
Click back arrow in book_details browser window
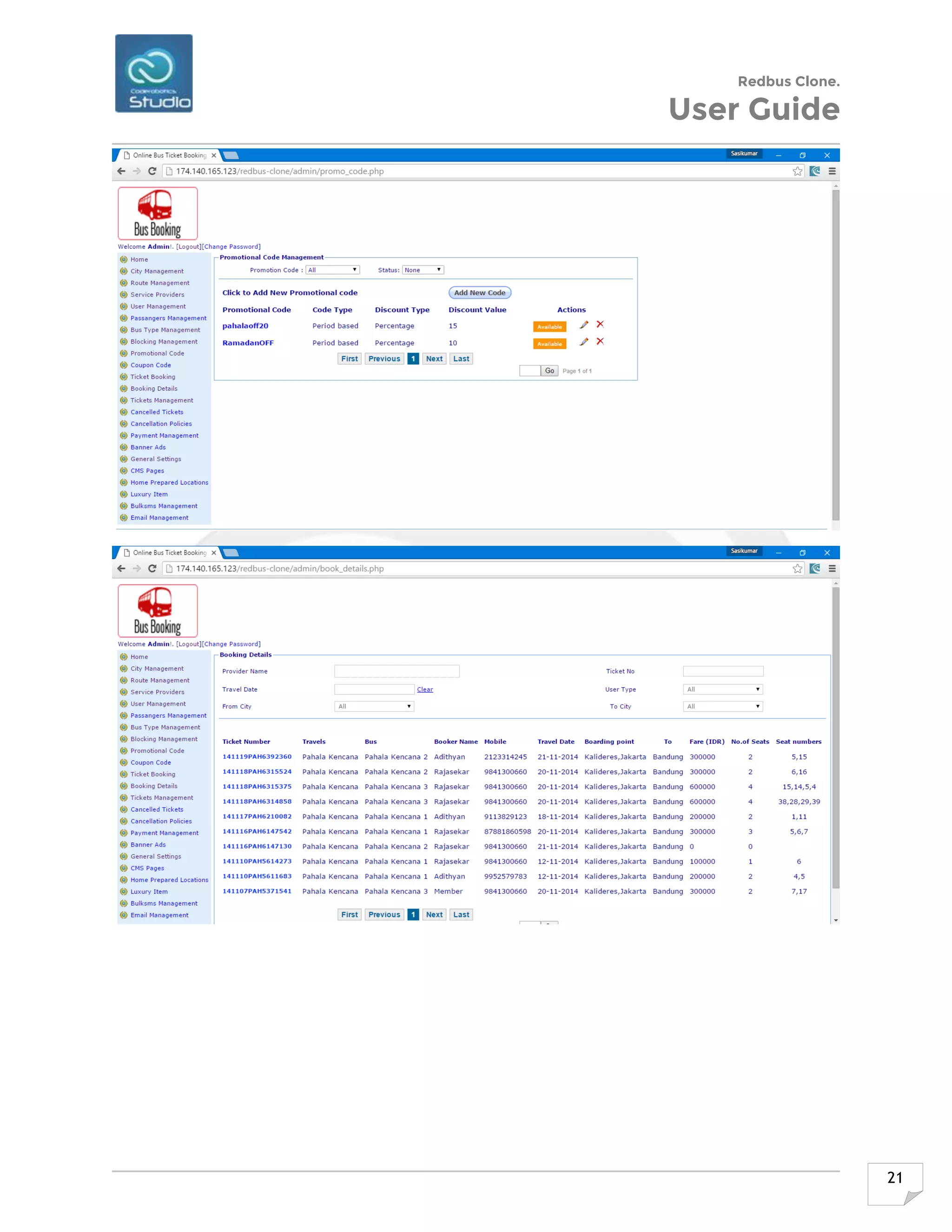121,569
